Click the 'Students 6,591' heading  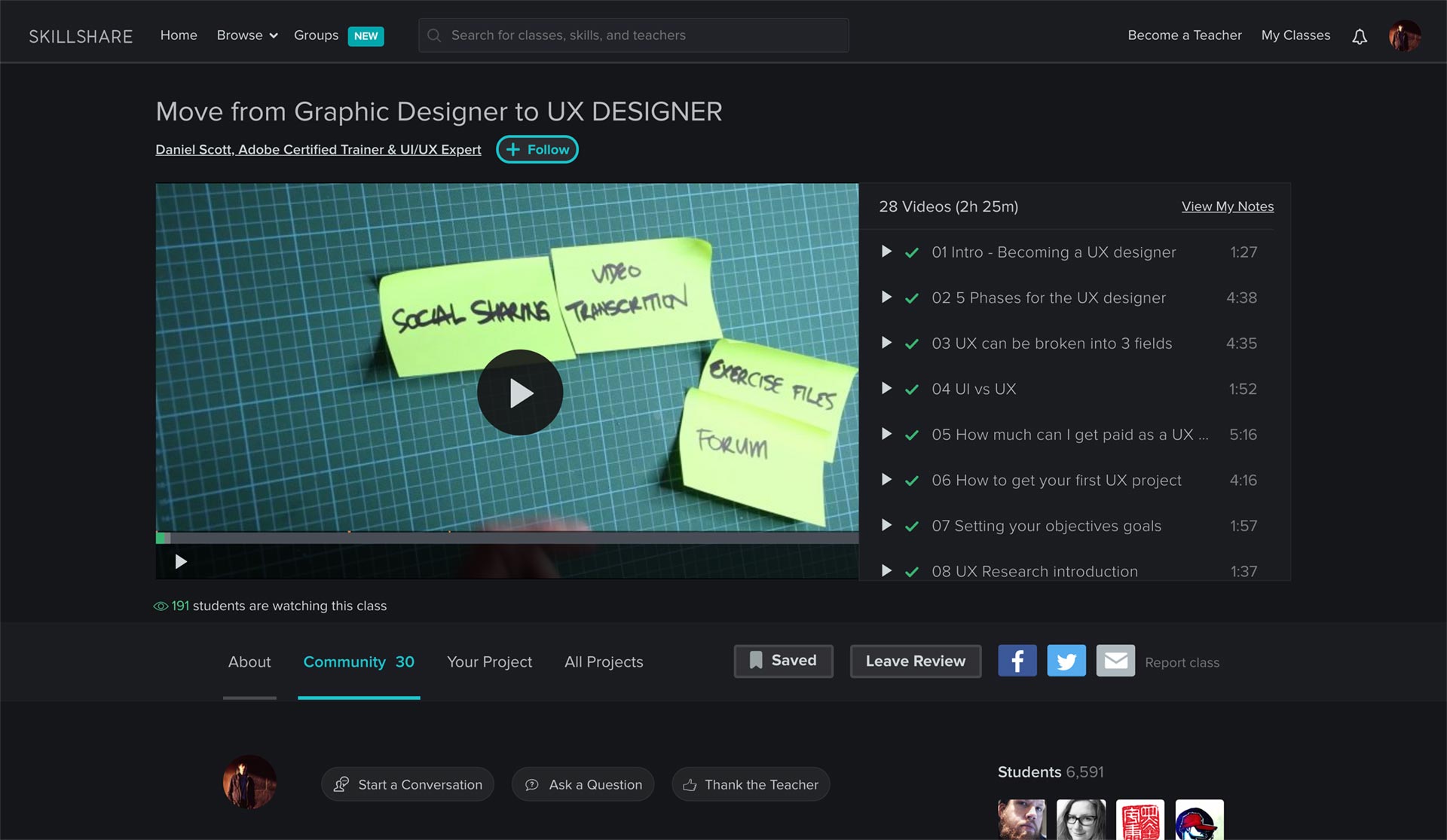point(1051,772)
